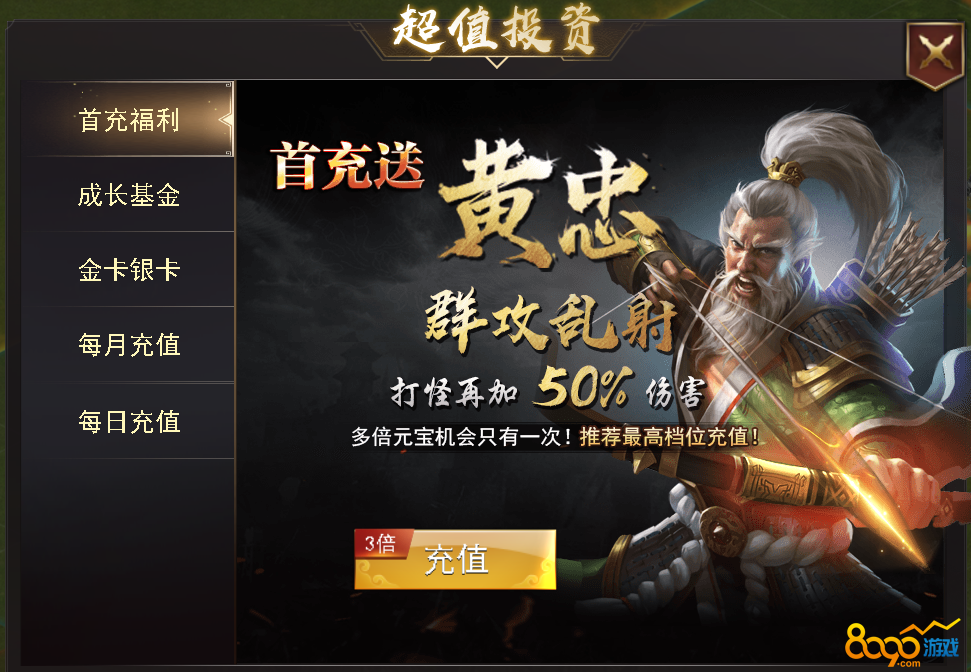
Task: Select the 首充福利 tab
Action: 128,119
